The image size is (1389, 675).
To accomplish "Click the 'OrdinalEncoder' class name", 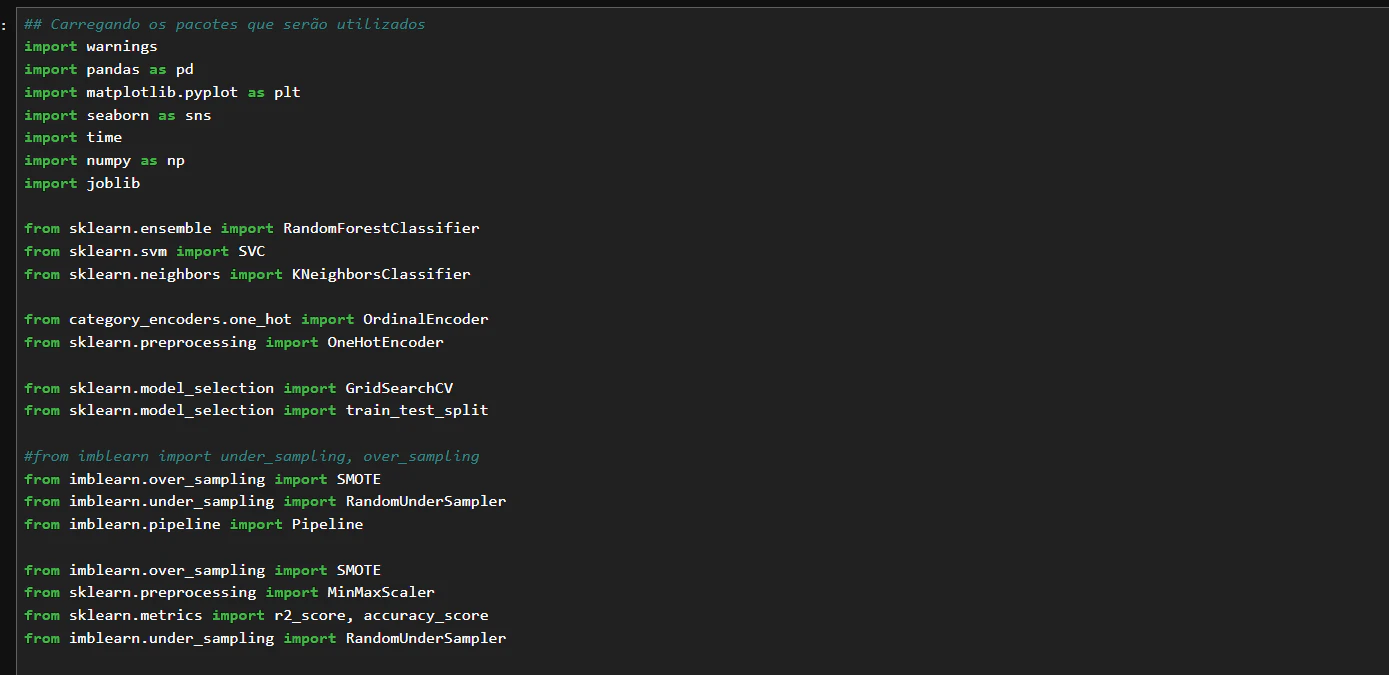I will pos(426,320).
